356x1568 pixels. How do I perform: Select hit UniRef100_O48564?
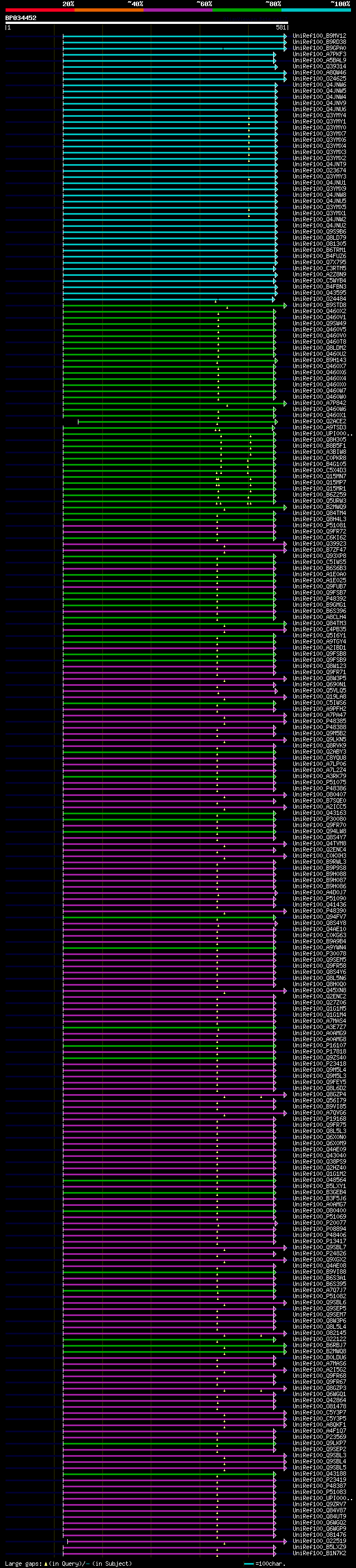(x=319, y=1180)
